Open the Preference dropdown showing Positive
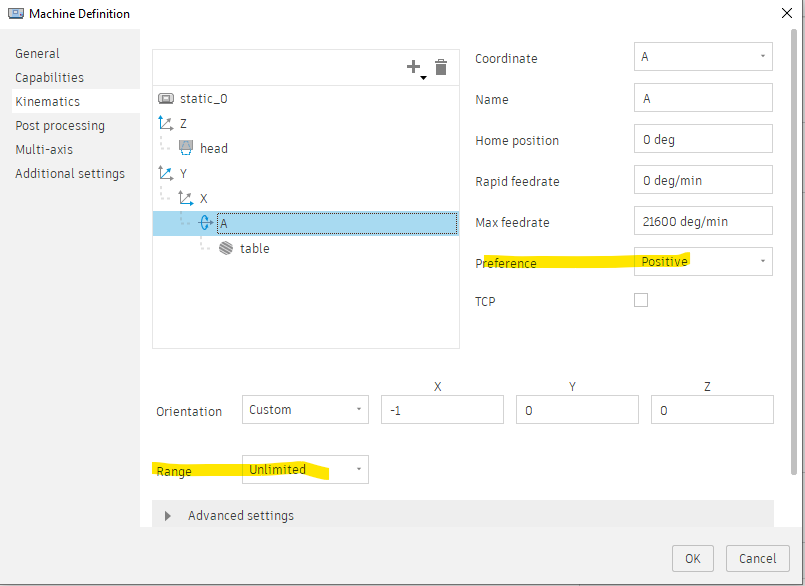 point(703,261)
